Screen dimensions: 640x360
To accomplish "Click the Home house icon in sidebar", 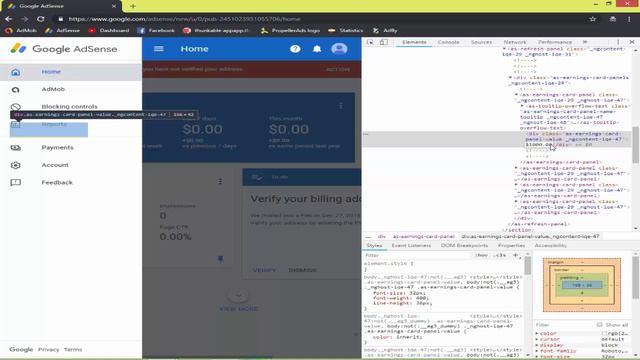I will [16, 72].
